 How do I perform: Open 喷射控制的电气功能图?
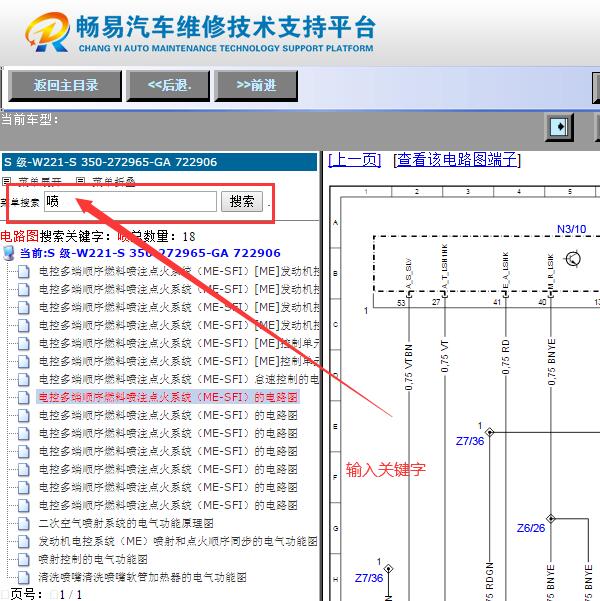[93, 559]
